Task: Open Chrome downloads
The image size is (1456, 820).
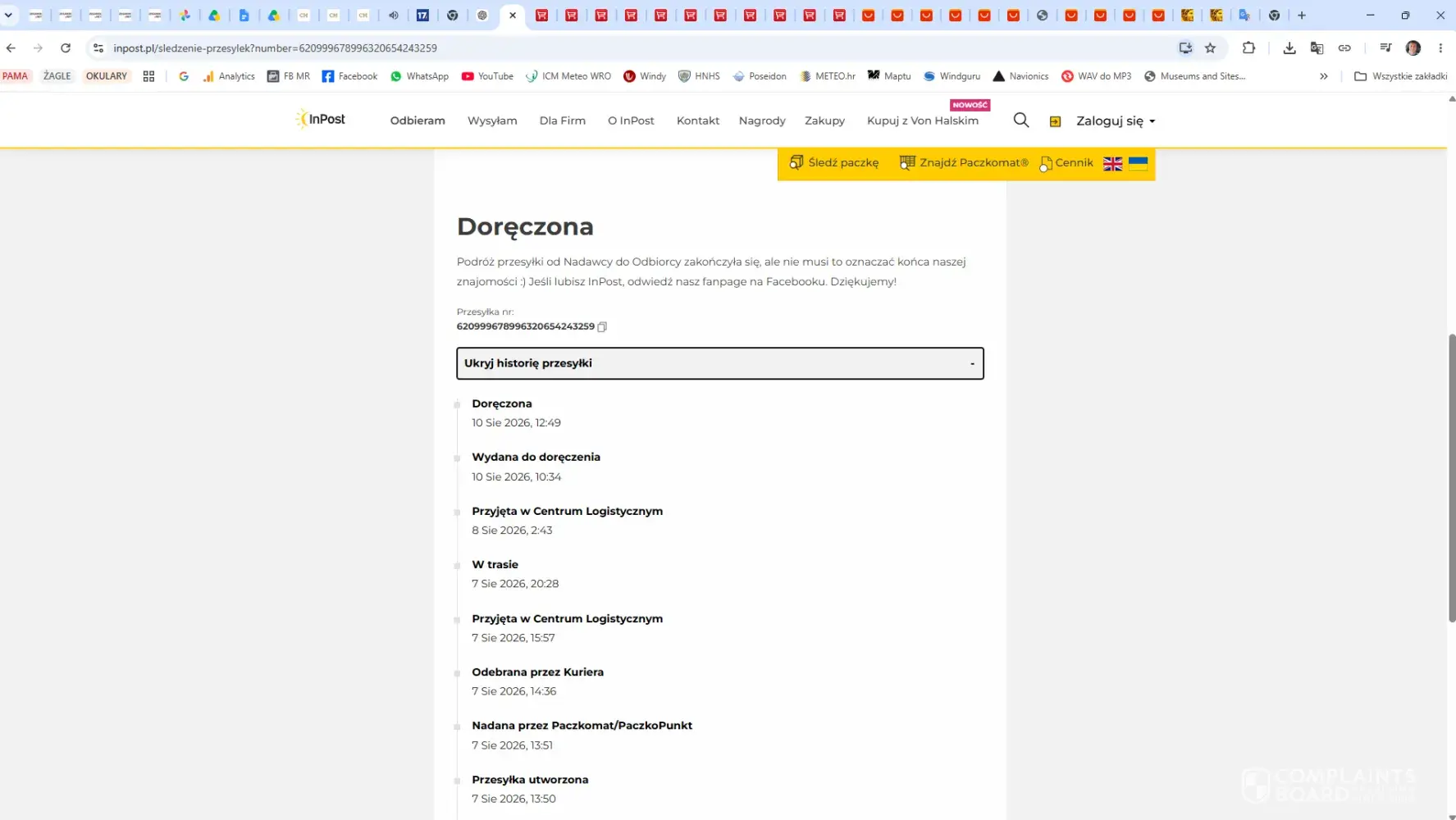Action: pyautogui.click(x=1289, y=48)
